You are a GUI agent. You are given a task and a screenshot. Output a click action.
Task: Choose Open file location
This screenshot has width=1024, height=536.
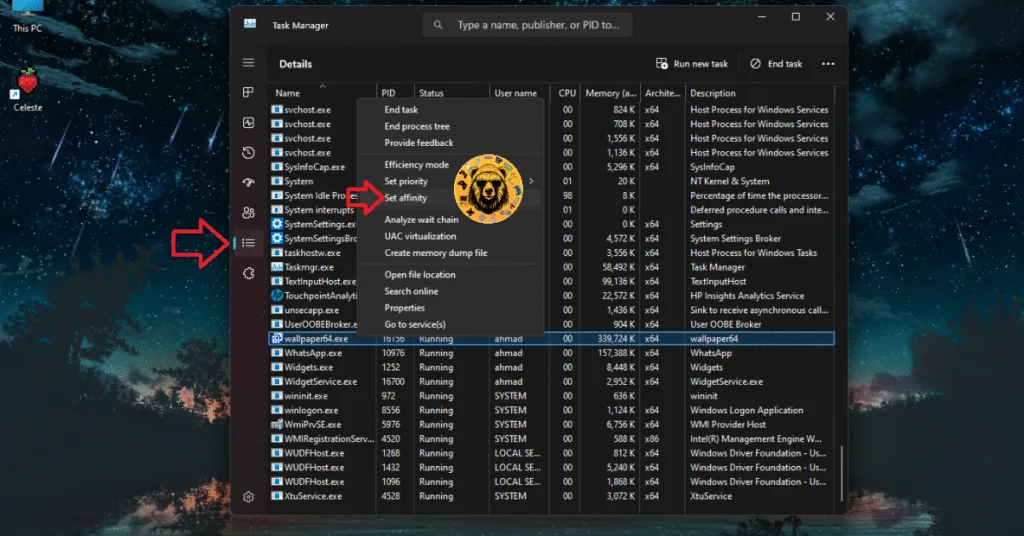click(x=420, y=274)
